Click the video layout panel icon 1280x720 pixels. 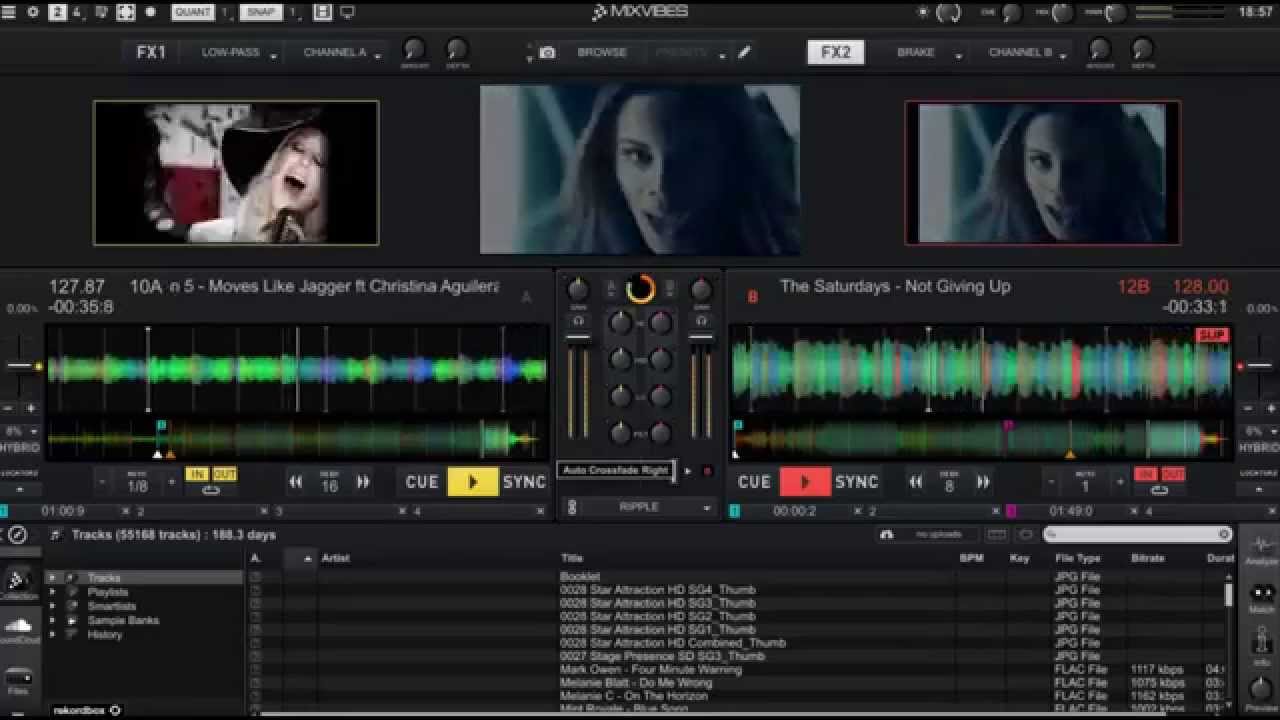pos(322,12)
